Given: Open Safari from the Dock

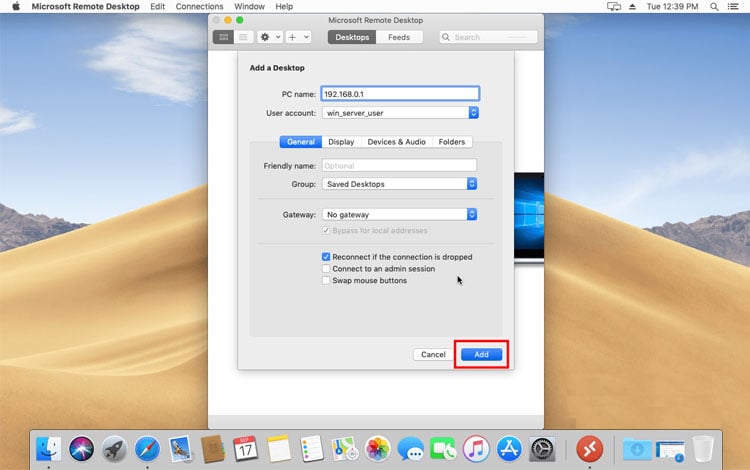Looking at the screenshot, I should click(x=147, y=449).
